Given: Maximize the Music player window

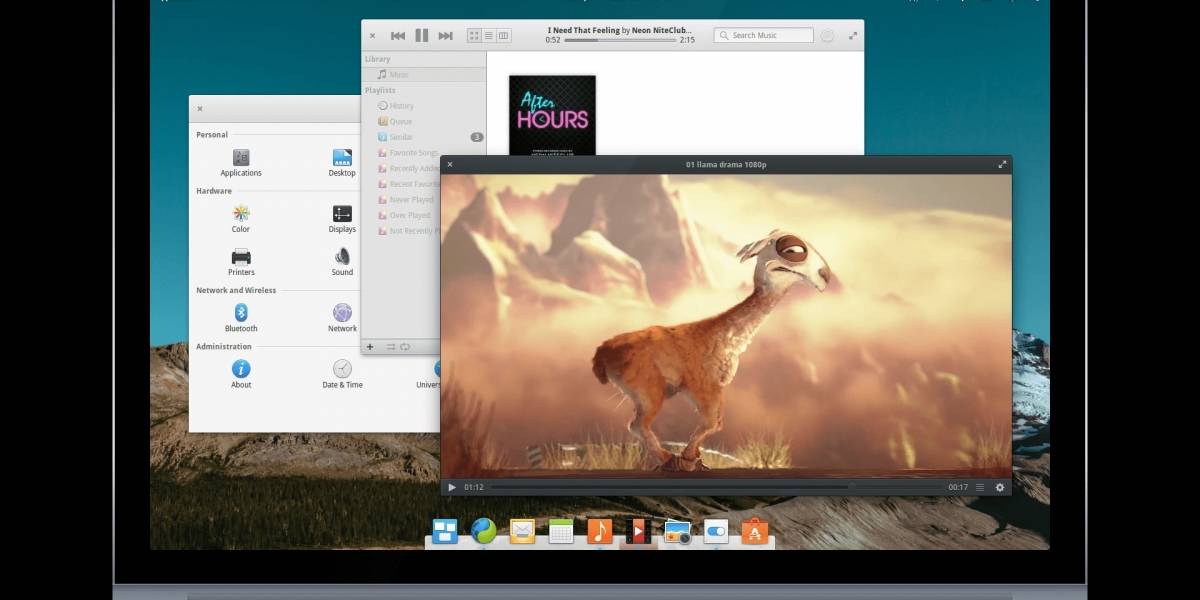Looking at the screenshot, I should coord(853,36).
